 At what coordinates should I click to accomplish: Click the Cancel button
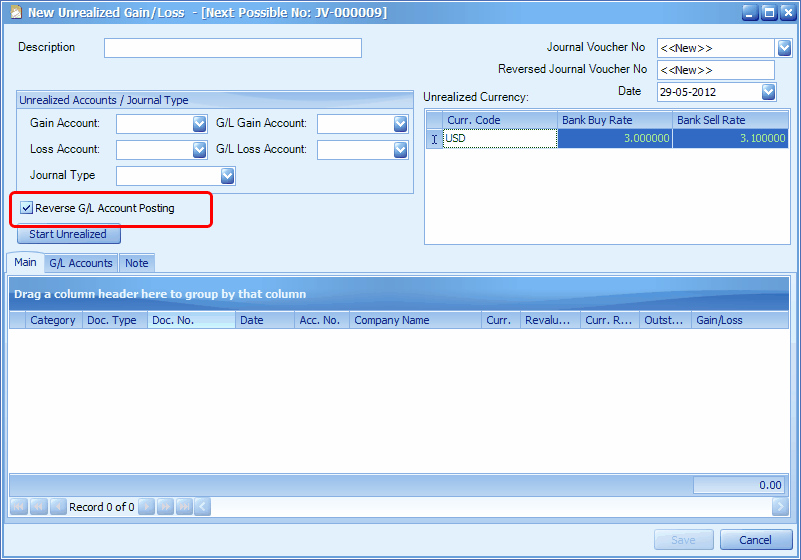755,540
